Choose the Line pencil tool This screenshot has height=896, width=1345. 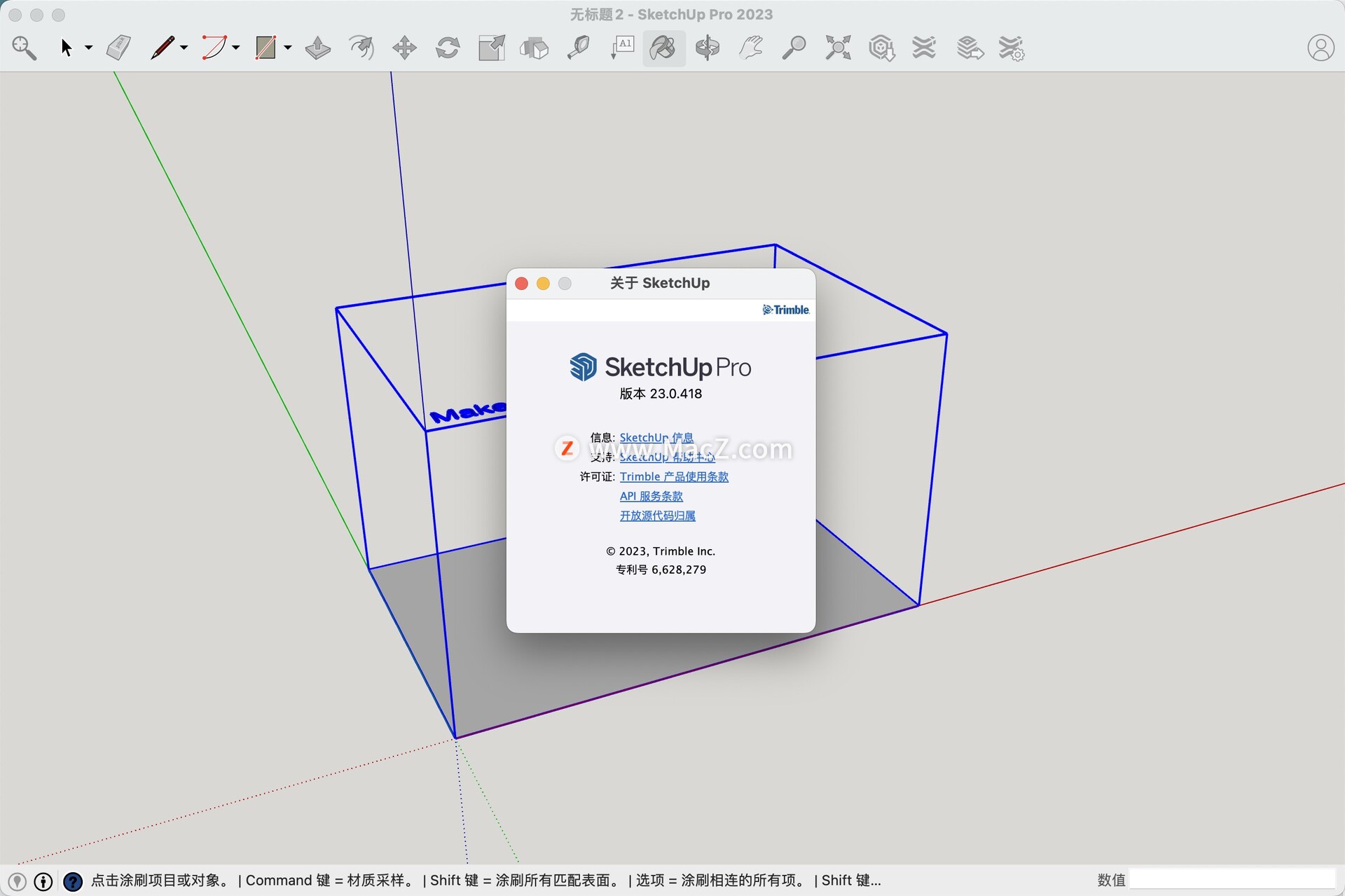pyautogui.click(x=162, y=48)
